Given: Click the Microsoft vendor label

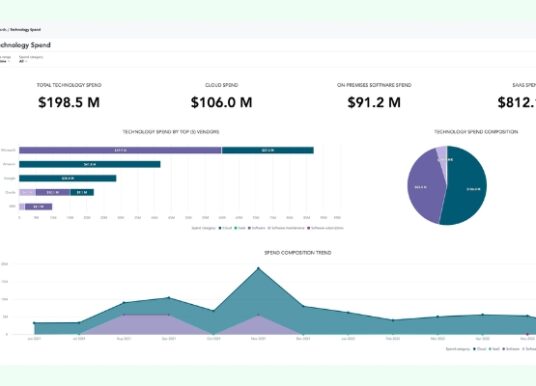Looking at the screenshot, I should click(x=8, y=150).
